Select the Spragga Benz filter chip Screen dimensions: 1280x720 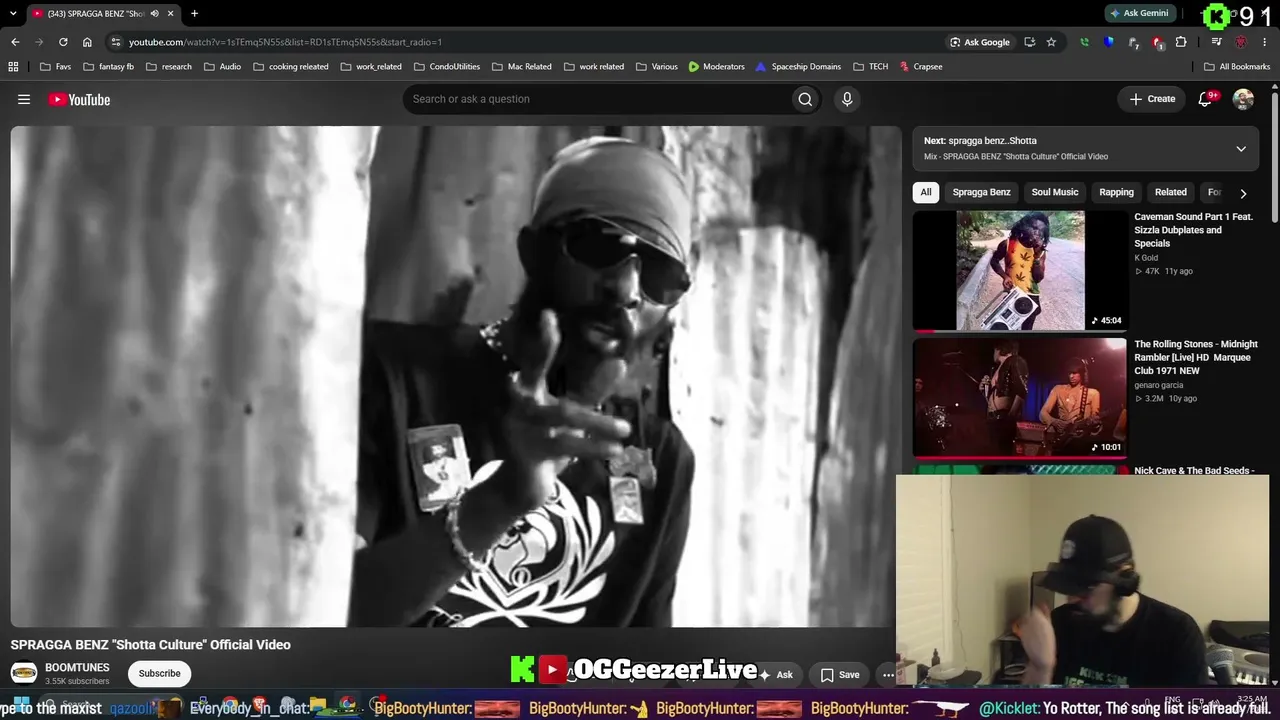[981, 192]
